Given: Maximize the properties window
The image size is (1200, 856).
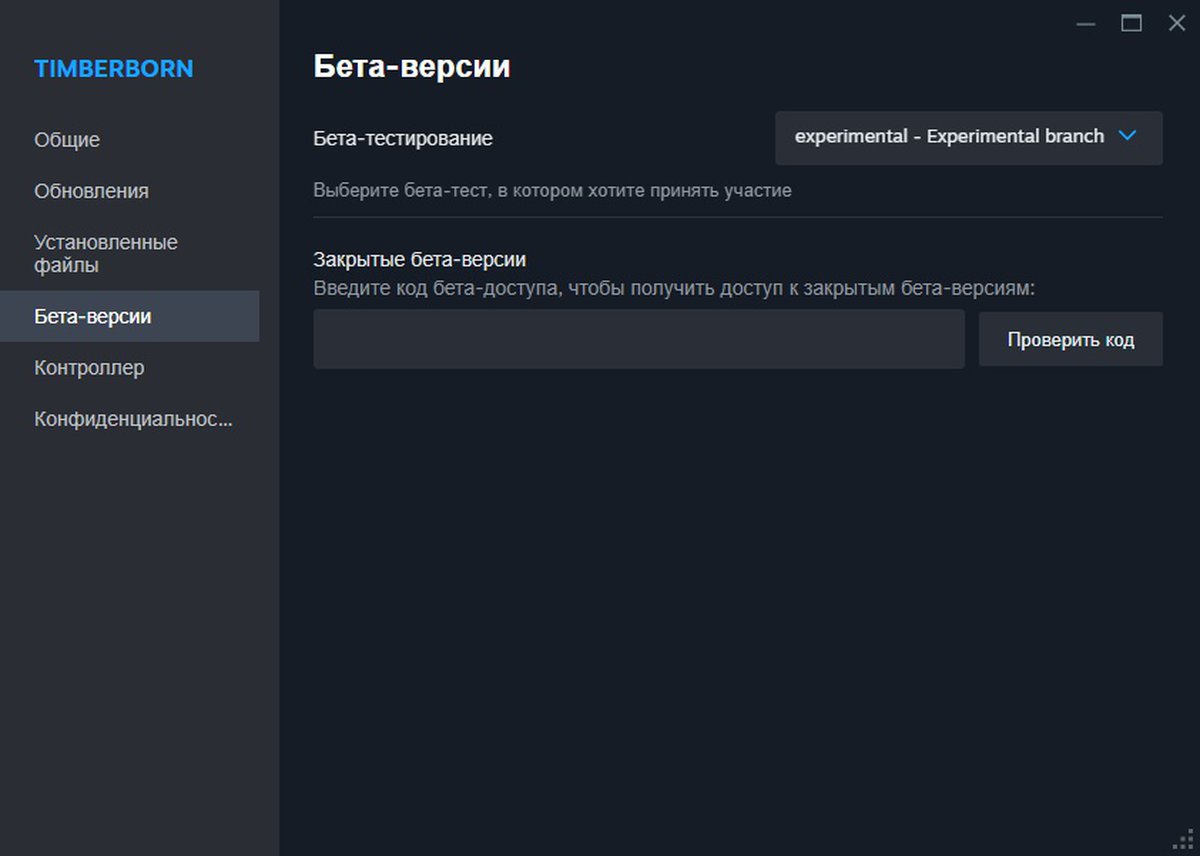Looking at the screenshot, I should (x=1131, y=24).
